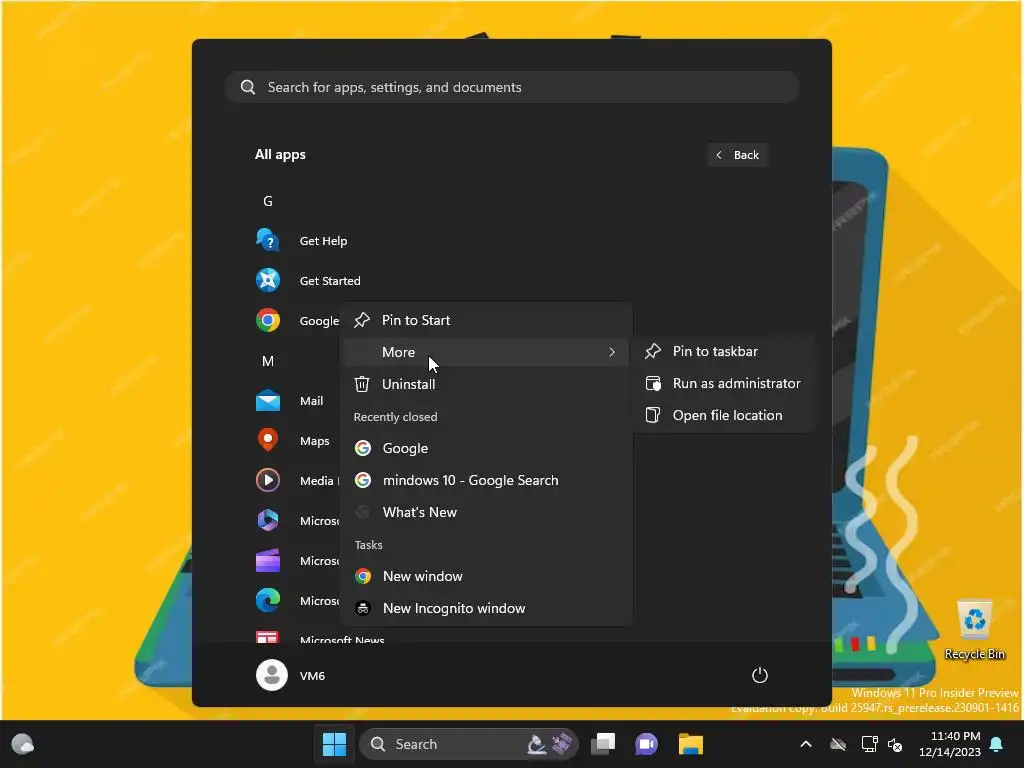Click the muted volume tray icon
The width and height of the screenshot is (1024, 768).
pyautogui.click(x=895, y=744)
